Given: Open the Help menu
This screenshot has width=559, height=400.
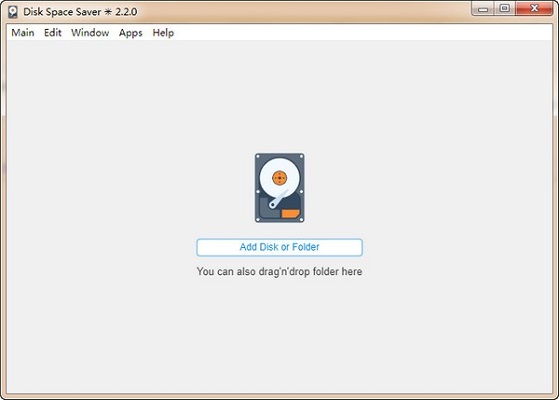Looking at the screenshot, I should pos(163,33).
